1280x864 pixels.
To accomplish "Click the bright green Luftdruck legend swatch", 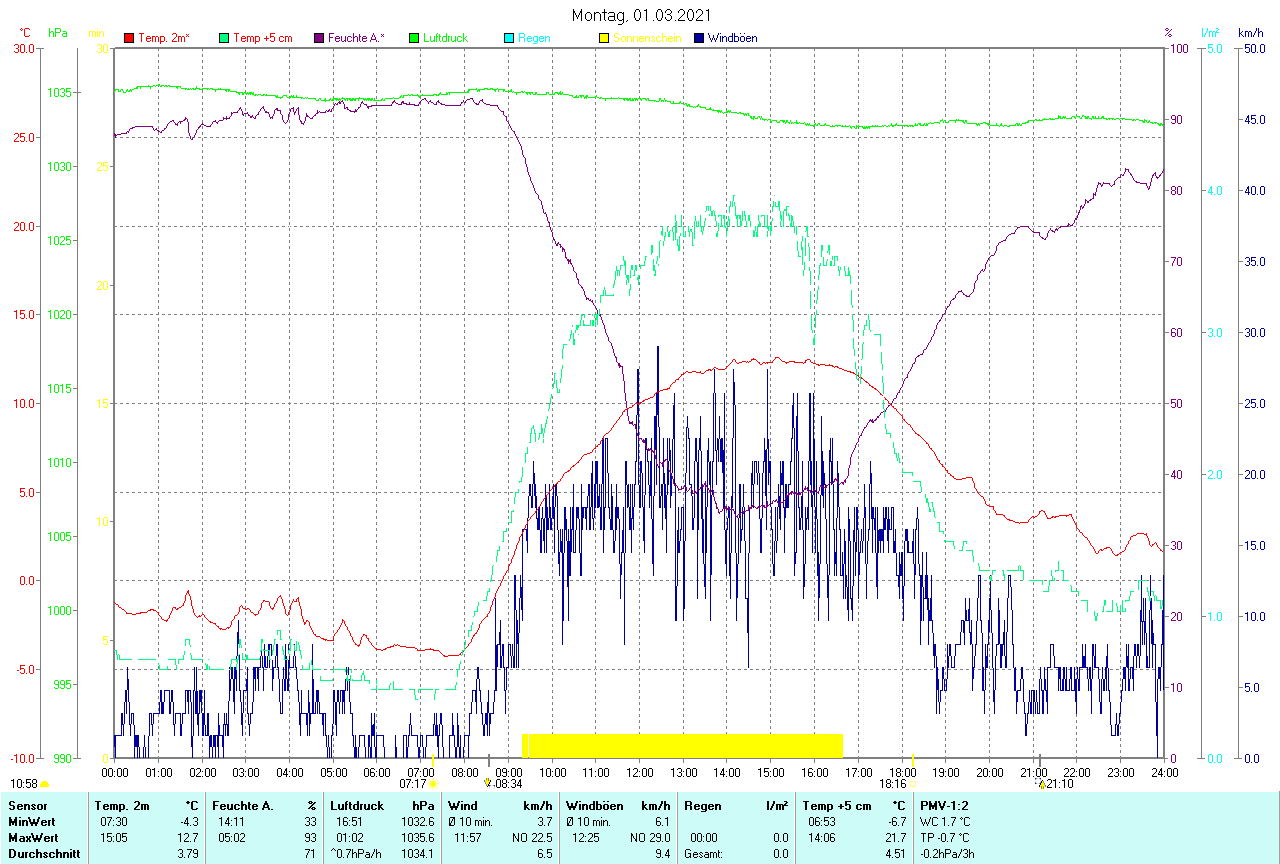I will 414,38.
